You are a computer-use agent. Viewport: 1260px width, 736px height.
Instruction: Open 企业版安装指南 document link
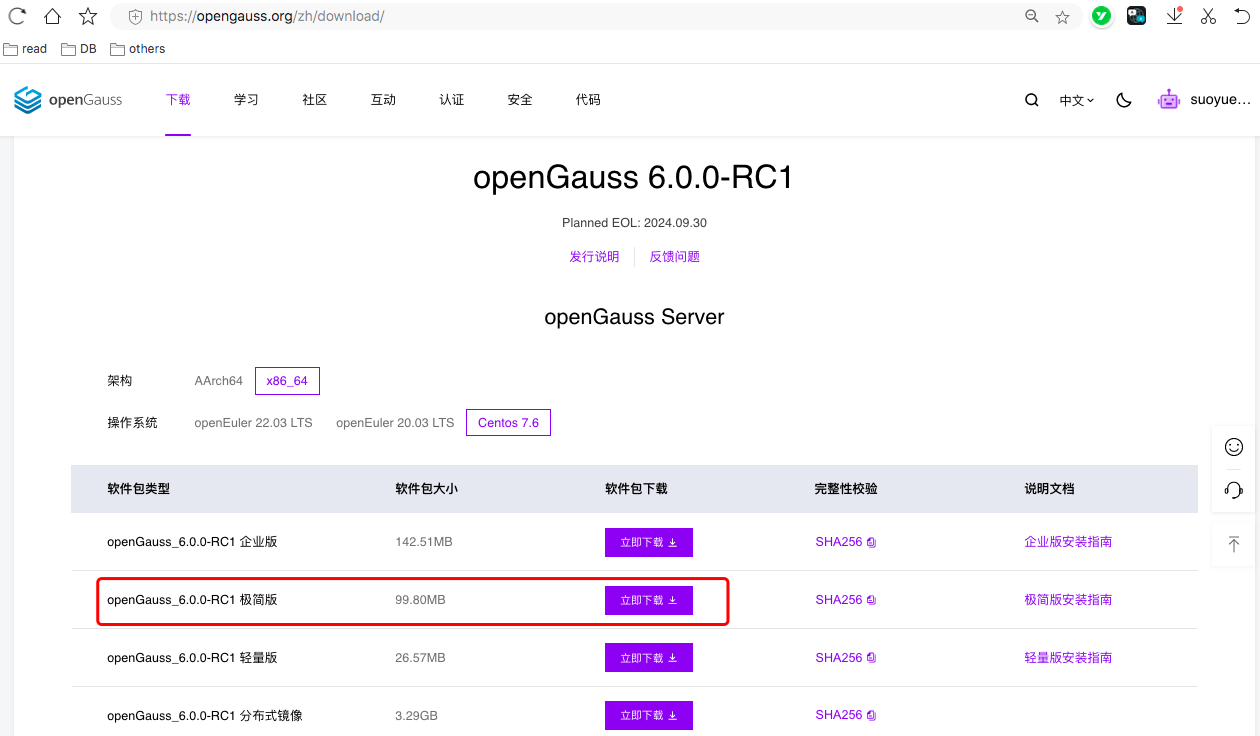(1068, 542)
